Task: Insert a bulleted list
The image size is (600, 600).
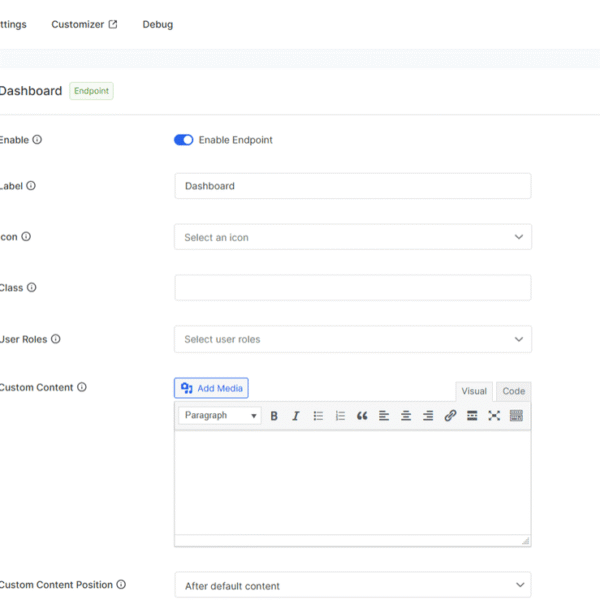Action: [x=319, y=416]
